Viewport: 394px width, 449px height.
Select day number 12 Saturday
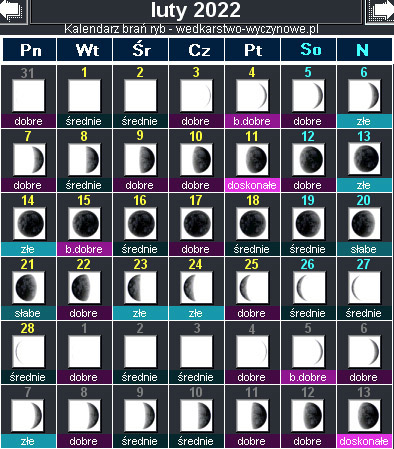point(308,136)
